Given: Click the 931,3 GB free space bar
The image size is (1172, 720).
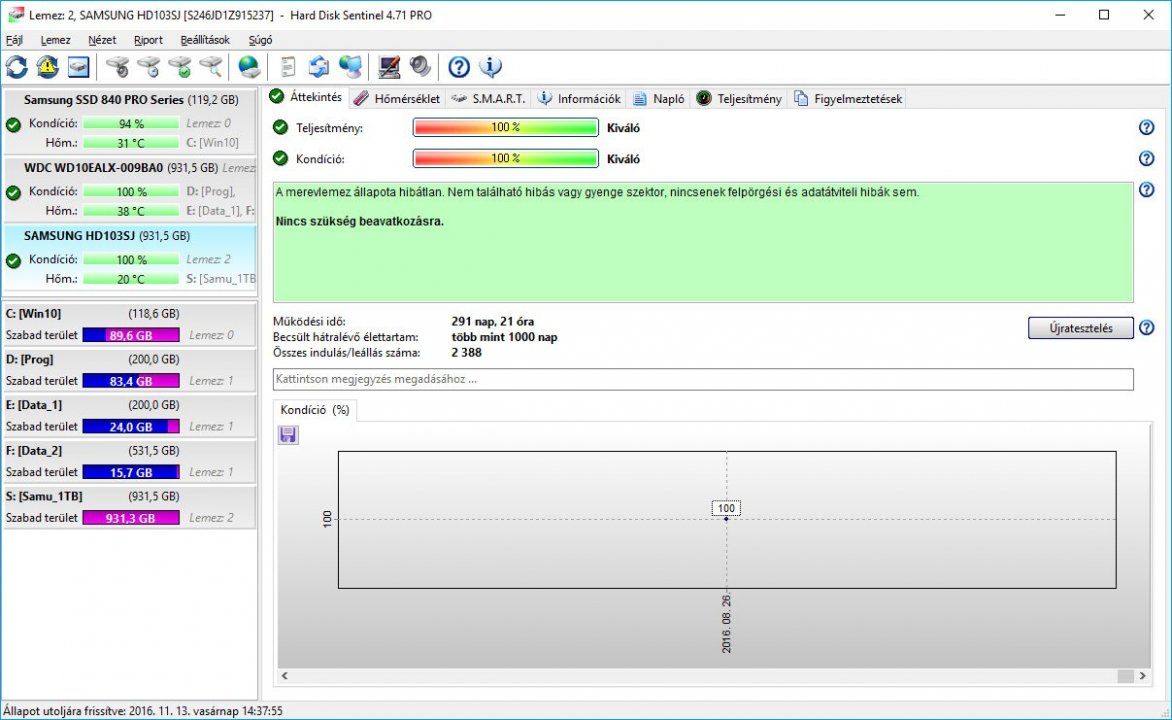Looking at the screenshot, I should tap(131, 517).
